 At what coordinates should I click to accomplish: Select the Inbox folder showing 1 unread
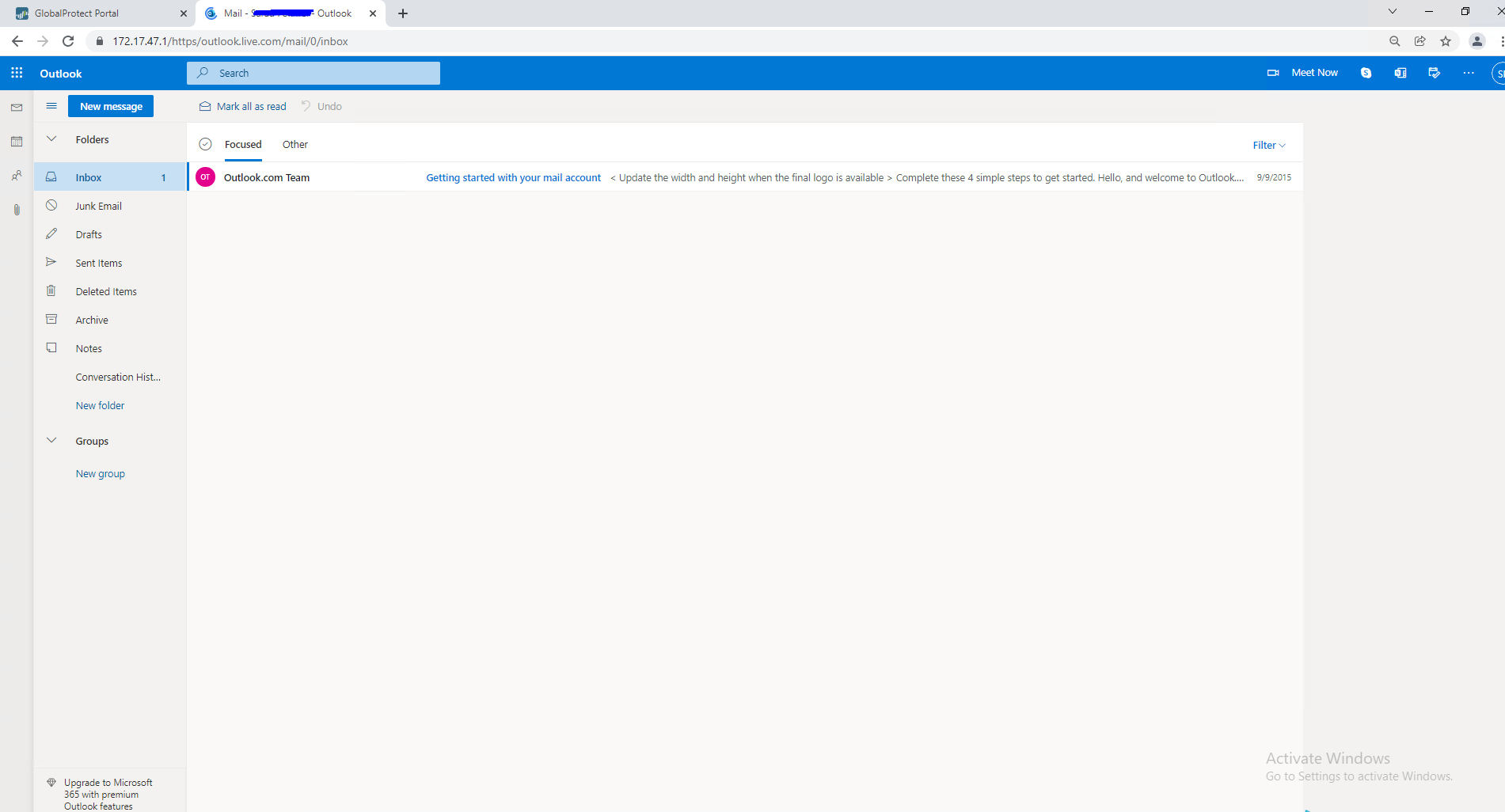click(88, 176)
